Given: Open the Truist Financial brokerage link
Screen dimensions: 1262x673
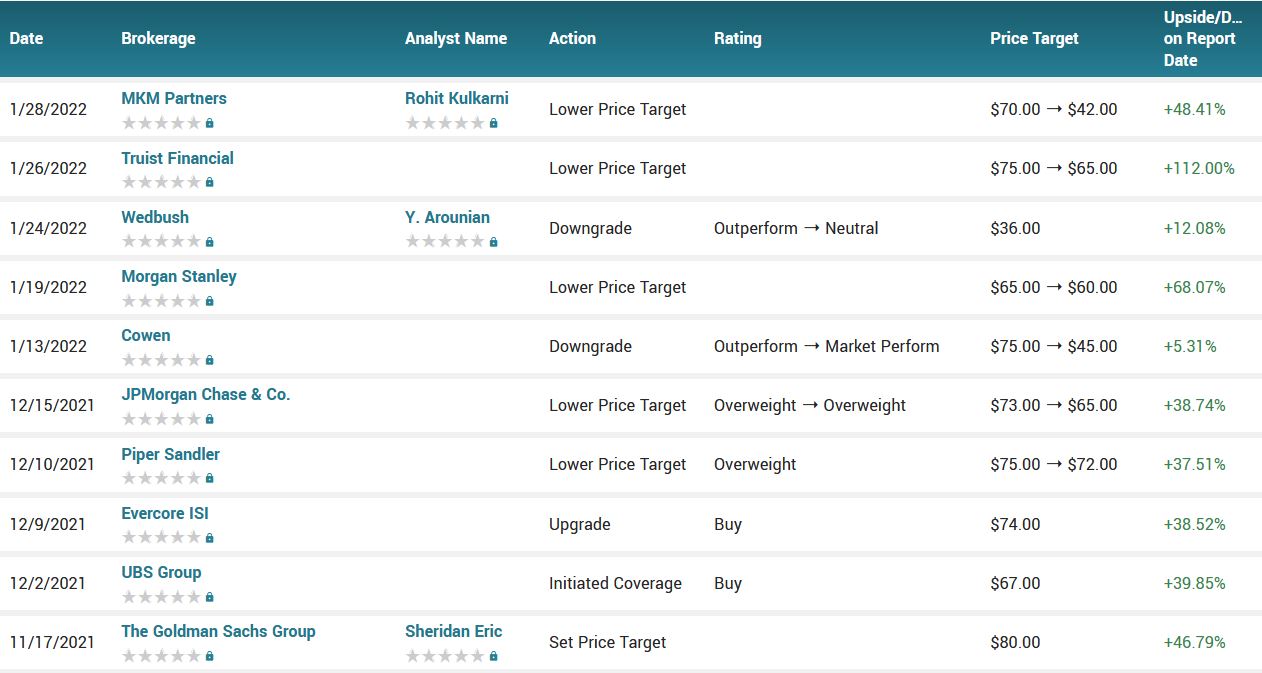Looking at the screenshot, I should tap(177, 158).
